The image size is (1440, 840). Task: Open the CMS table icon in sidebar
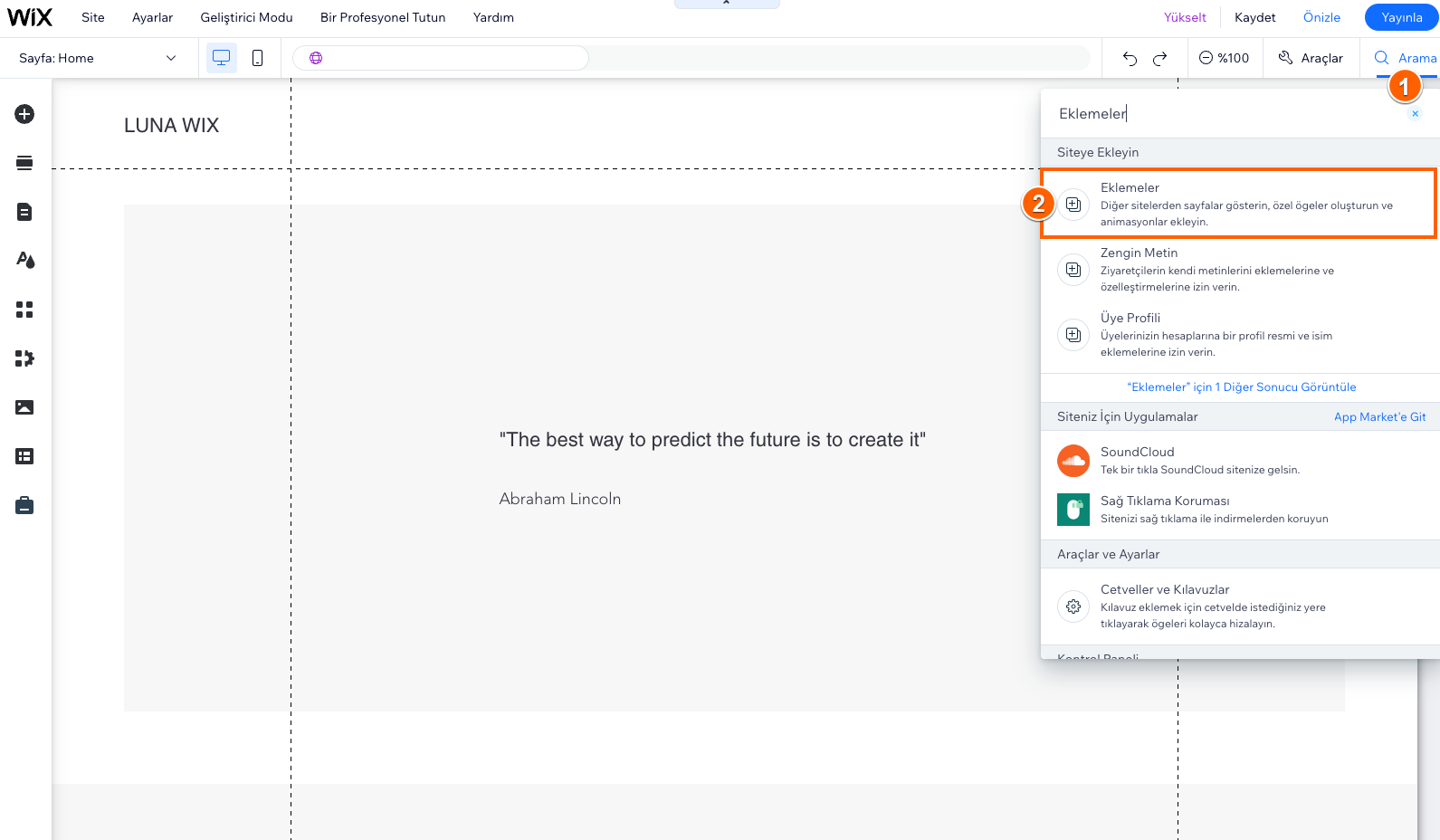24,456
